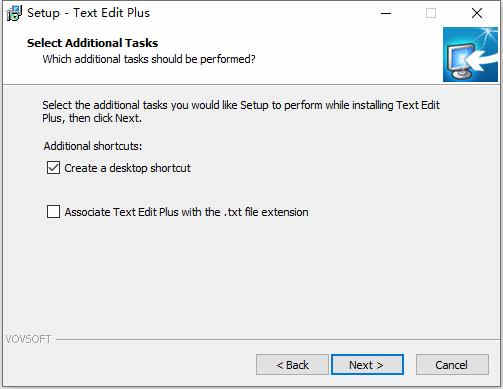Image resolution: width=503 pixels, height=389 pixels.
Task: Click the VOVSOFT branding label
Action: (x=28, y=339)
